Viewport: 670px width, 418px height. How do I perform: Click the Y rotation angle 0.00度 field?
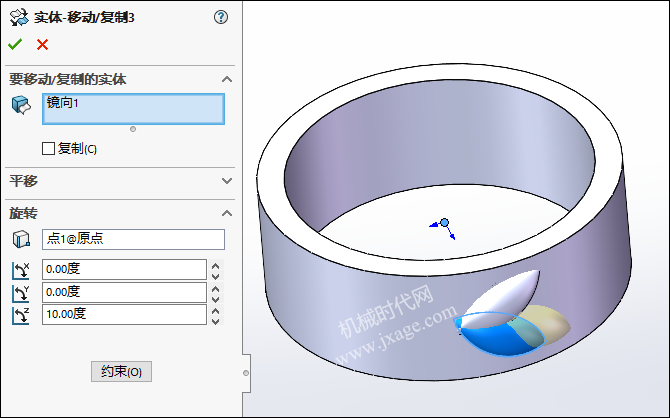click(x=124, y=292)
